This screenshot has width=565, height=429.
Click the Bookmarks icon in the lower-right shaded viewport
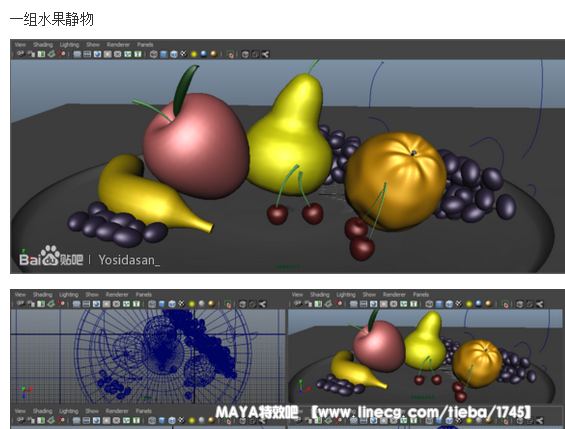tap(318, 304)
